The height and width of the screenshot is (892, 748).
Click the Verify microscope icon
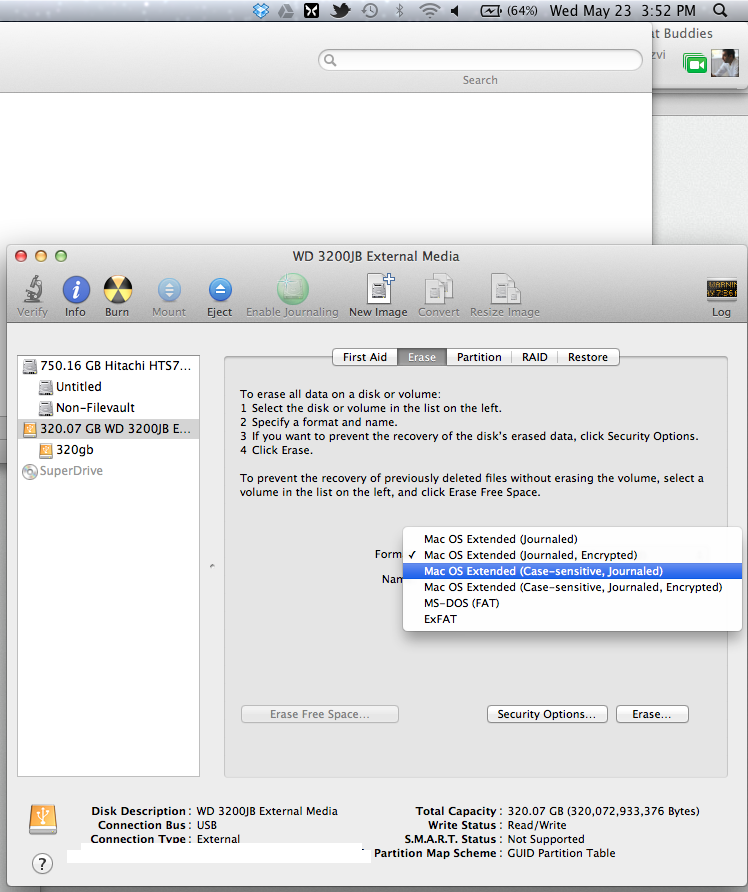coord(33,289)
